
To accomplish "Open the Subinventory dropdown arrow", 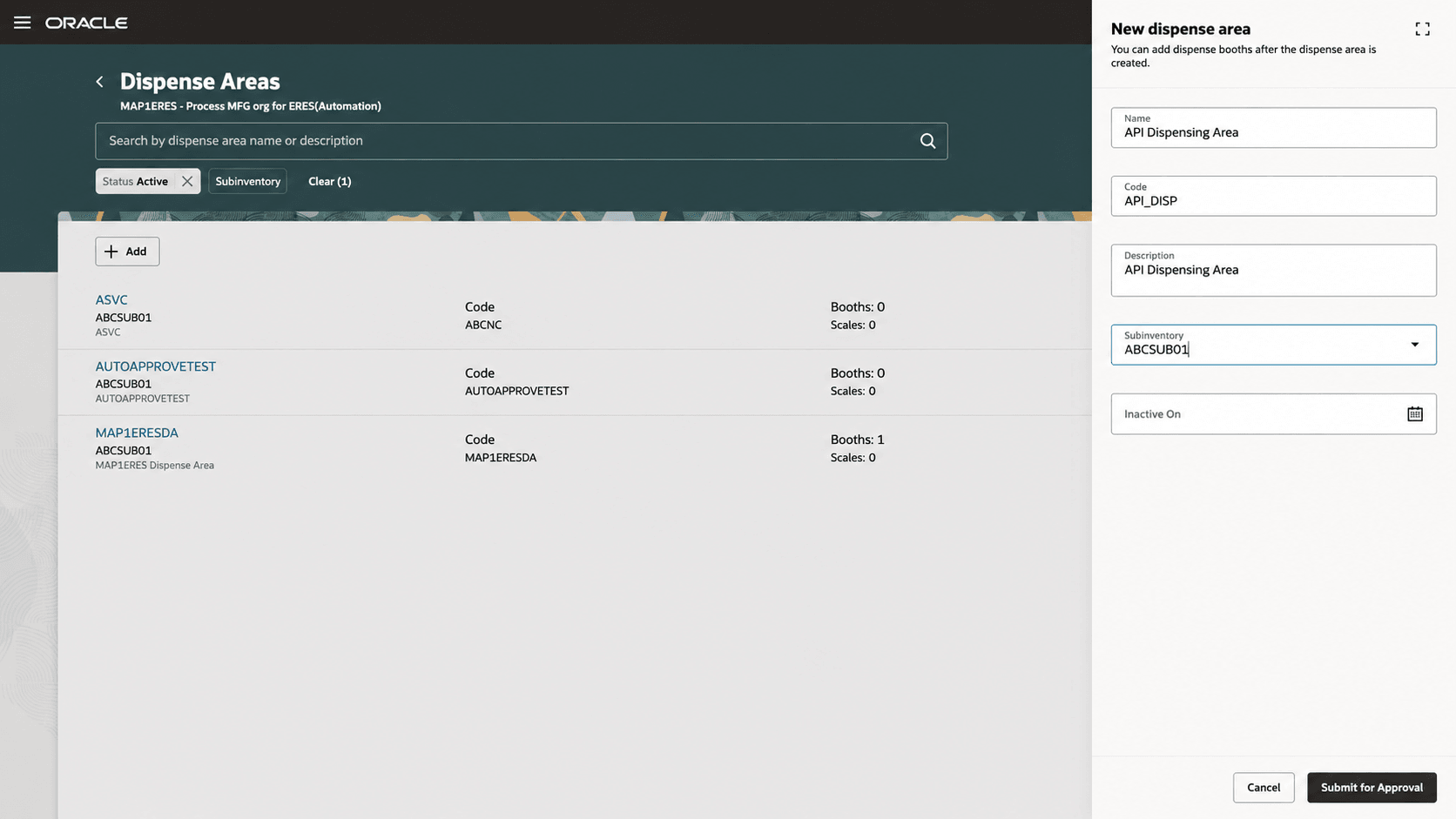I will 1415,345.
